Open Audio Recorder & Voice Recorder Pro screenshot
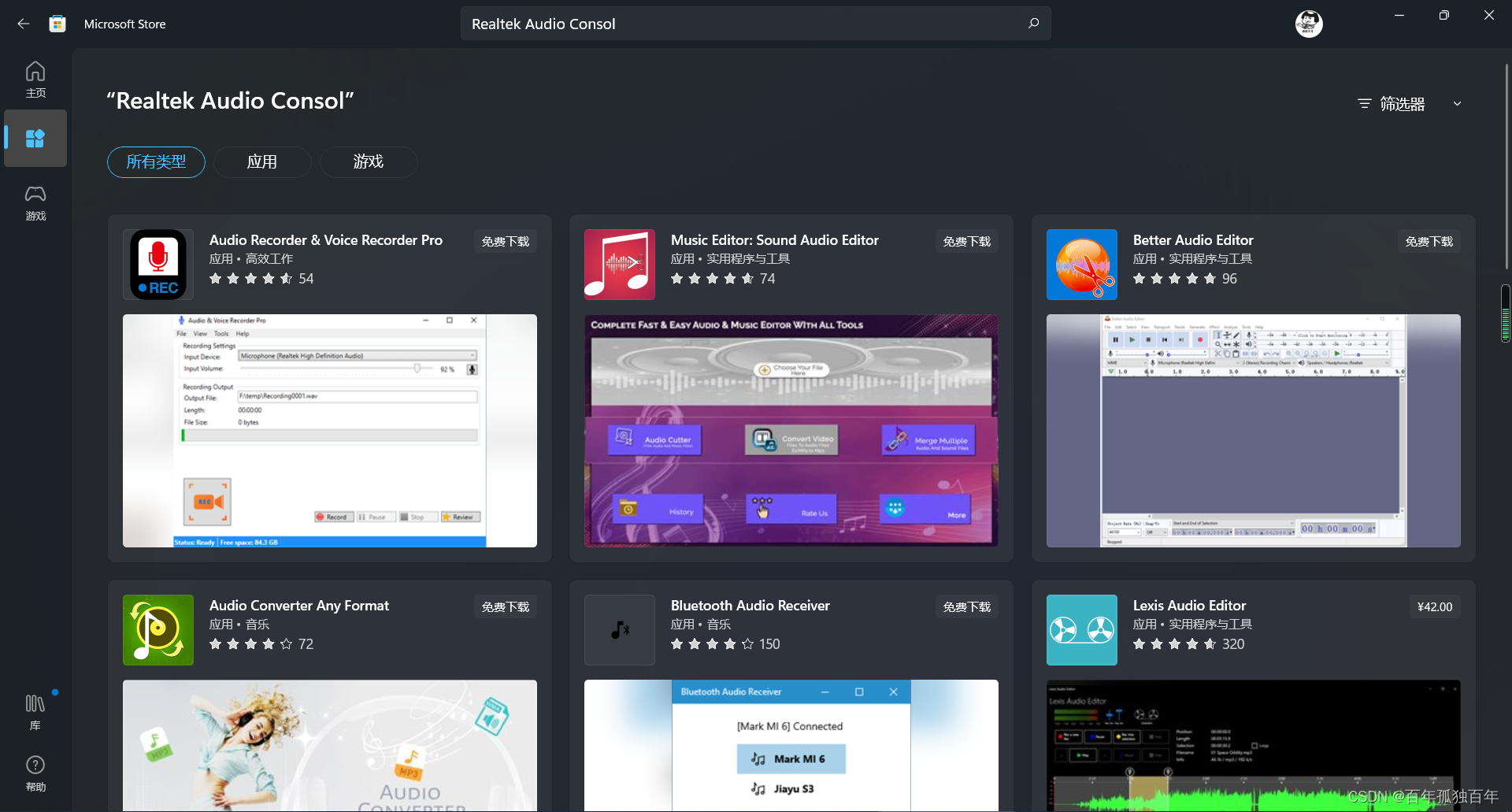 330,431
